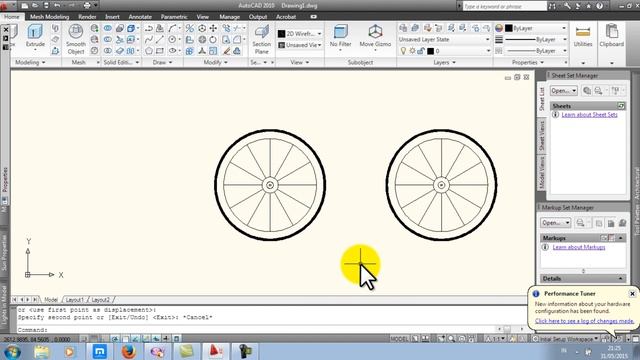Viewport: 640px width, 360px height.
Task: Click Learn about Markups link
Action: point(579,247)
